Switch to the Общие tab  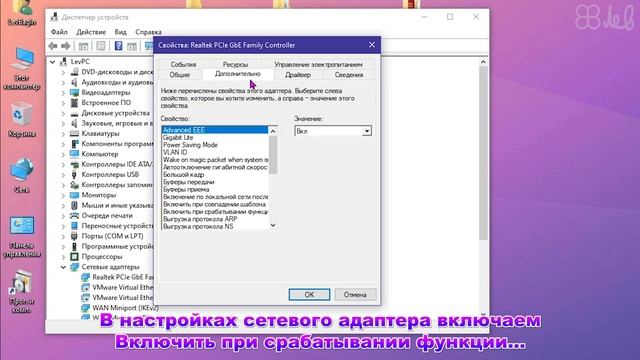click(x=180, y=75)
